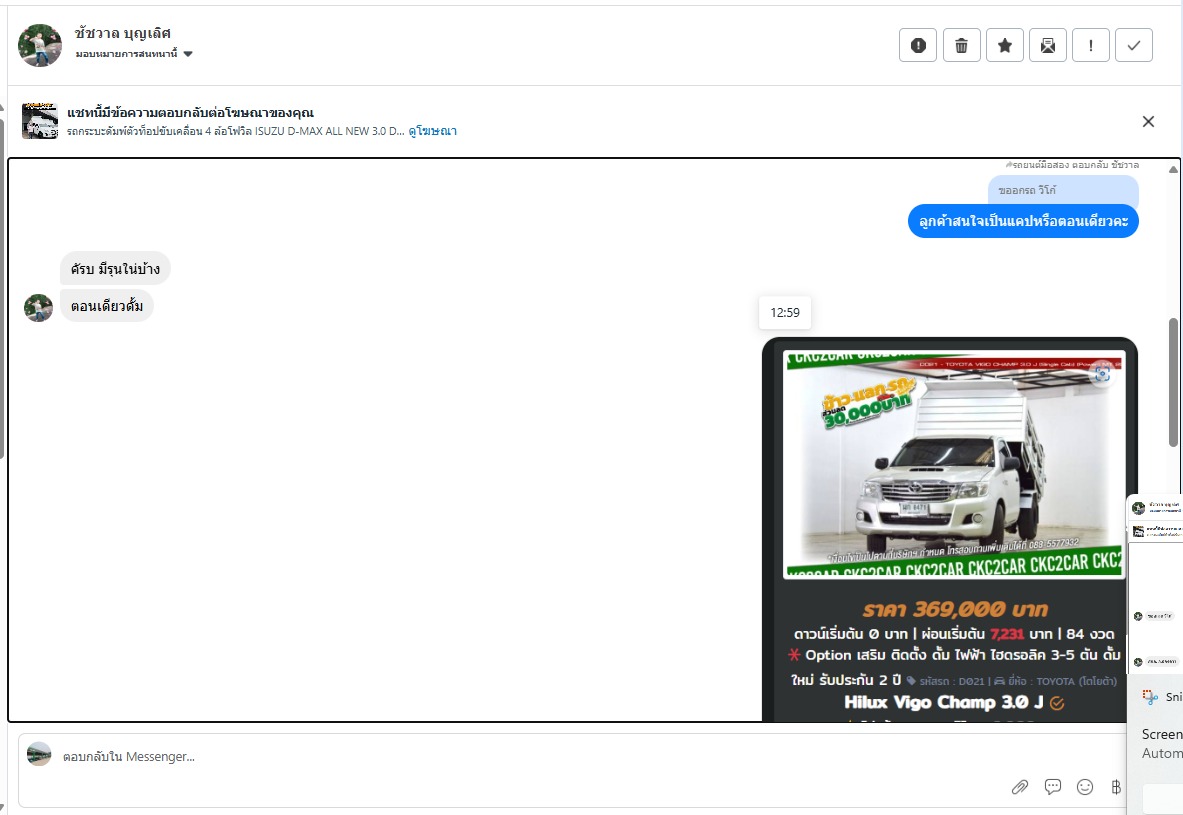Mark conversation done with checkmark

point(1134,45)
